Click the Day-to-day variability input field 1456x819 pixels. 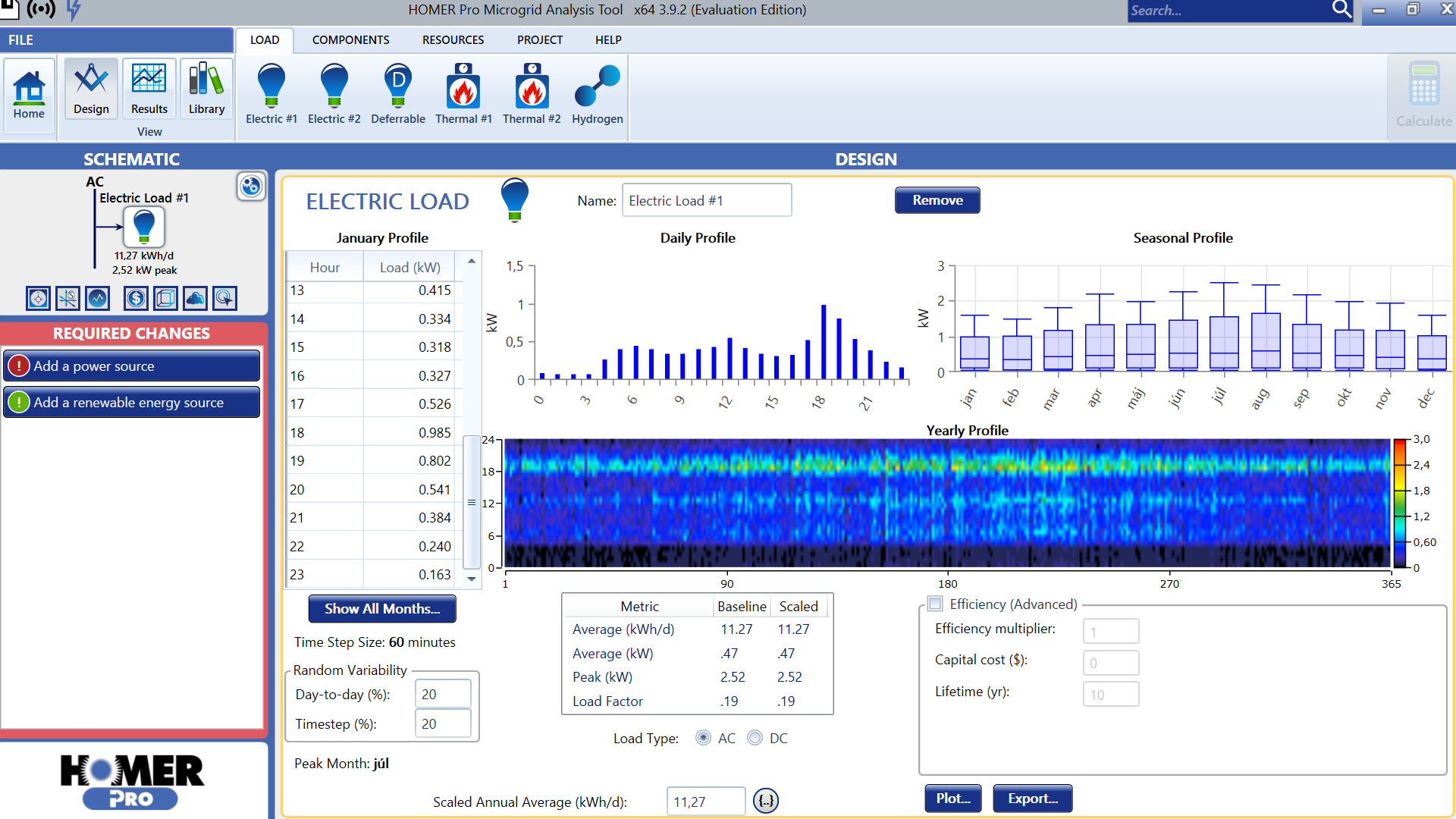tap(443, 694)
